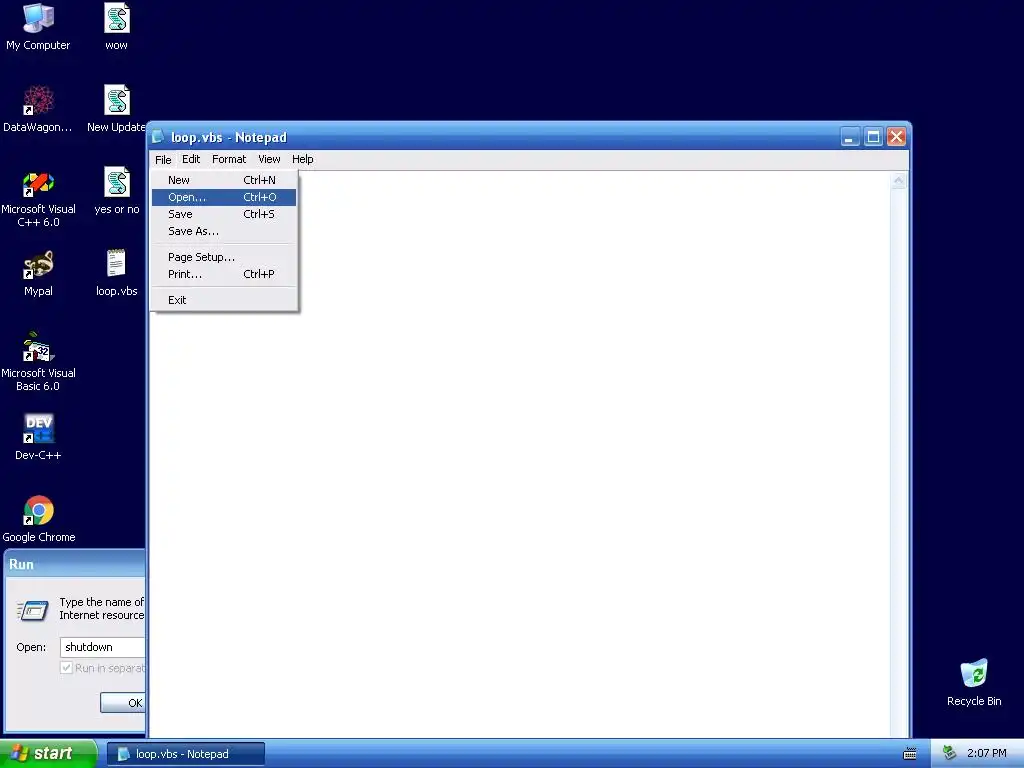Choose Save As... menu entry
The image size is (1024, 768).
pos(224,231)
